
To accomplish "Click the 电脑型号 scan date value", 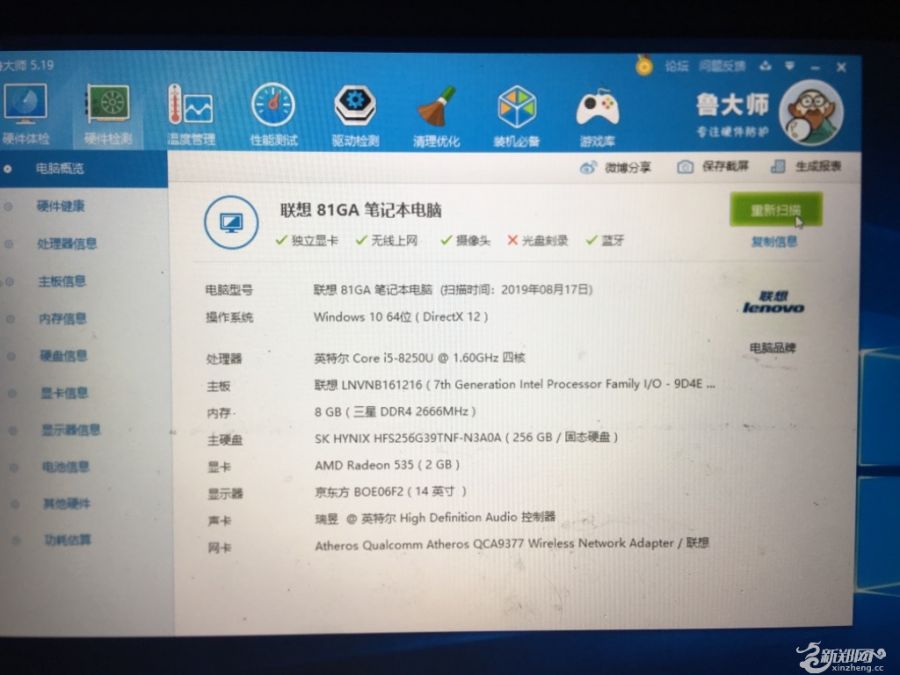I will (453, 290).
